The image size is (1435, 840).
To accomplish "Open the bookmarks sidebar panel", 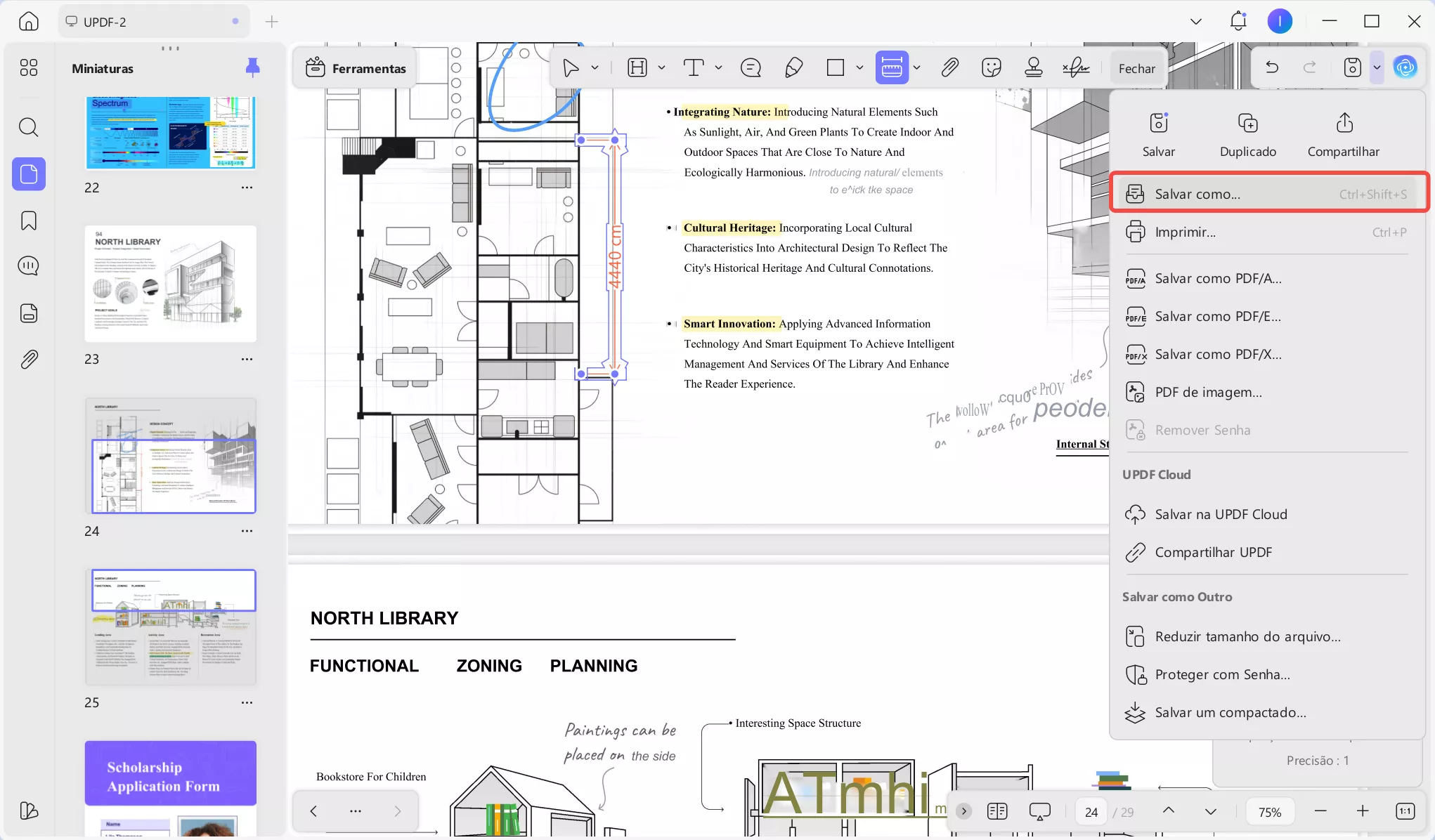I will pos(29,221).
